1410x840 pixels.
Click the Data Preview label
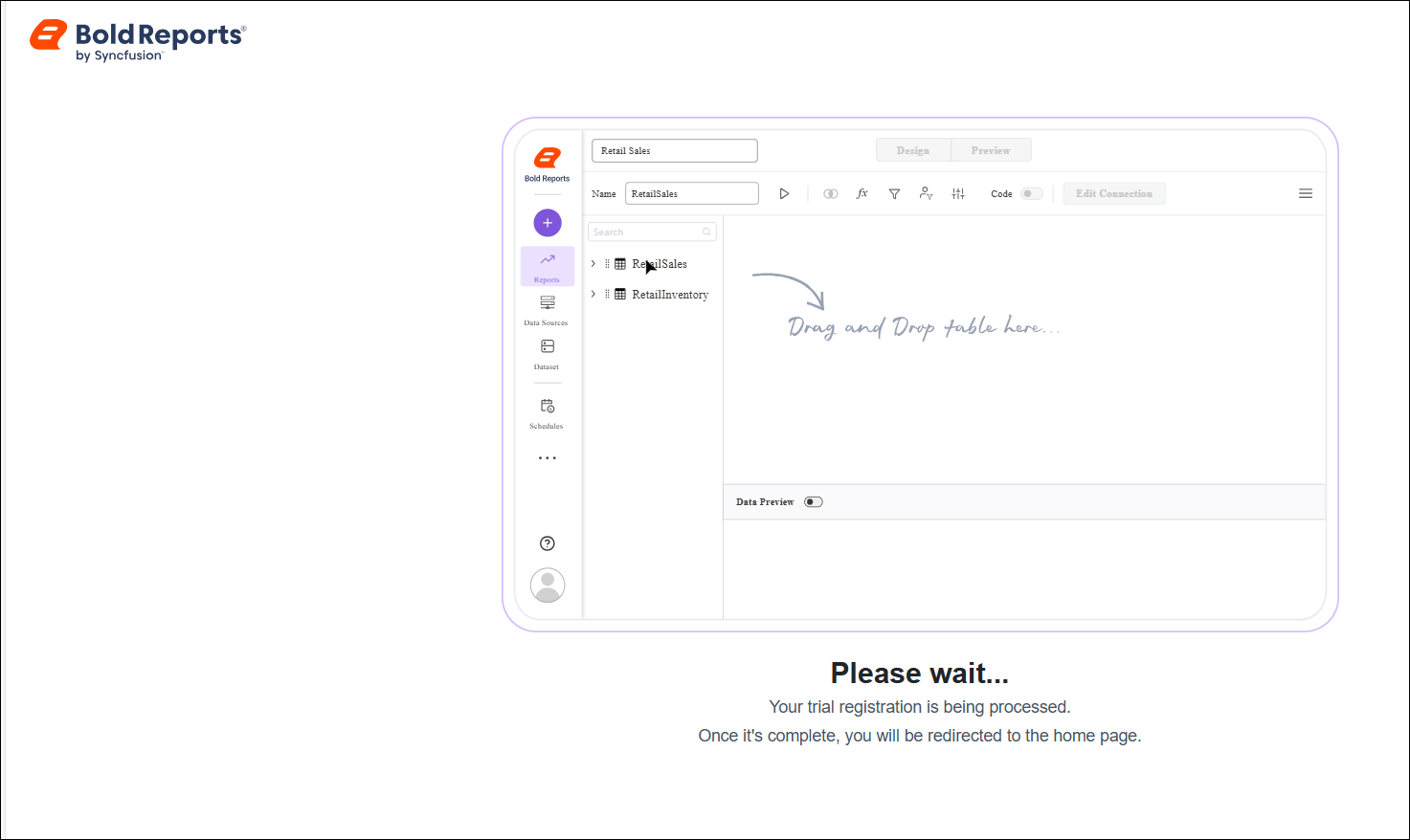765,501
